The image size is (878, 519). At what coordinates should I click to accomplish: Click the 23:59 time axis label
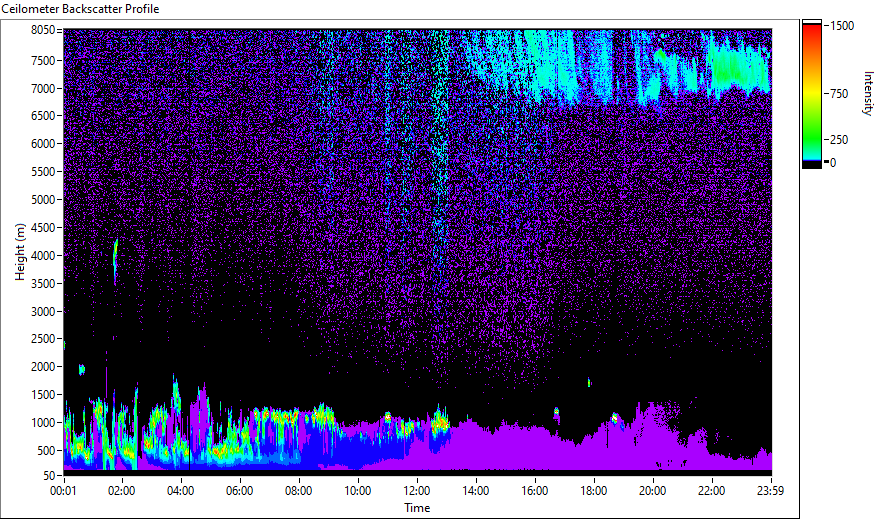coord(770,491)
